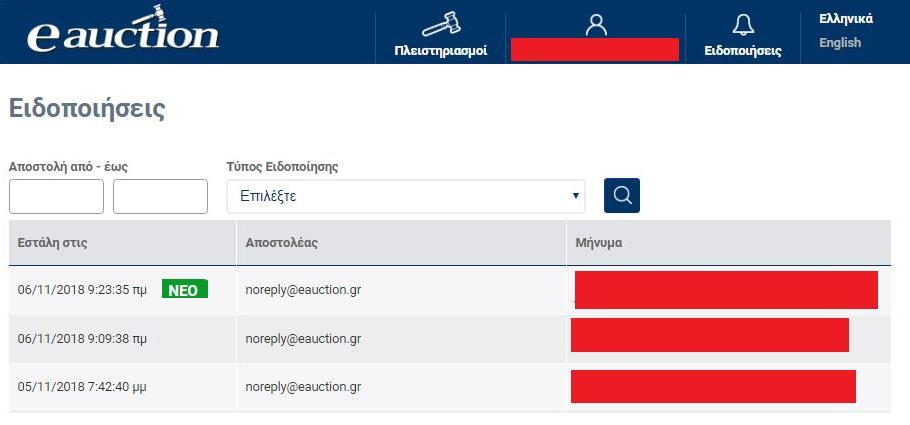The height and width of the screenshot is (425, 910).
Task: Open the notifications bell icon
Action: point(743,25)
